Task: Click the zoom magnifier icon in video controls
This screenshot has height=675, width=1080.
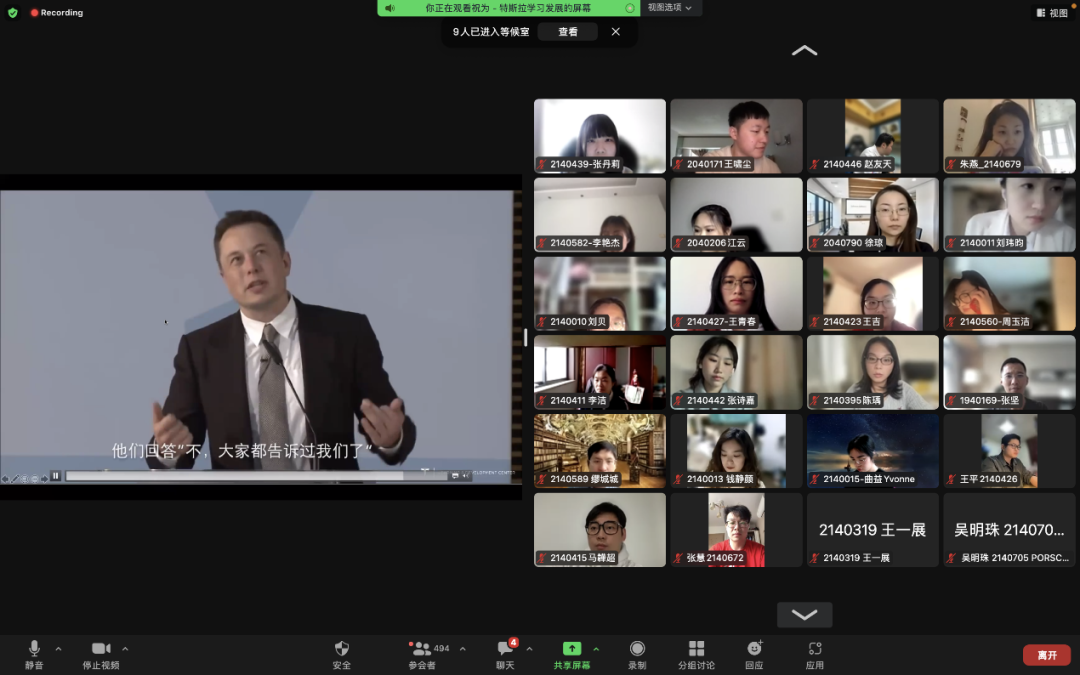Action: coord(34,479)
